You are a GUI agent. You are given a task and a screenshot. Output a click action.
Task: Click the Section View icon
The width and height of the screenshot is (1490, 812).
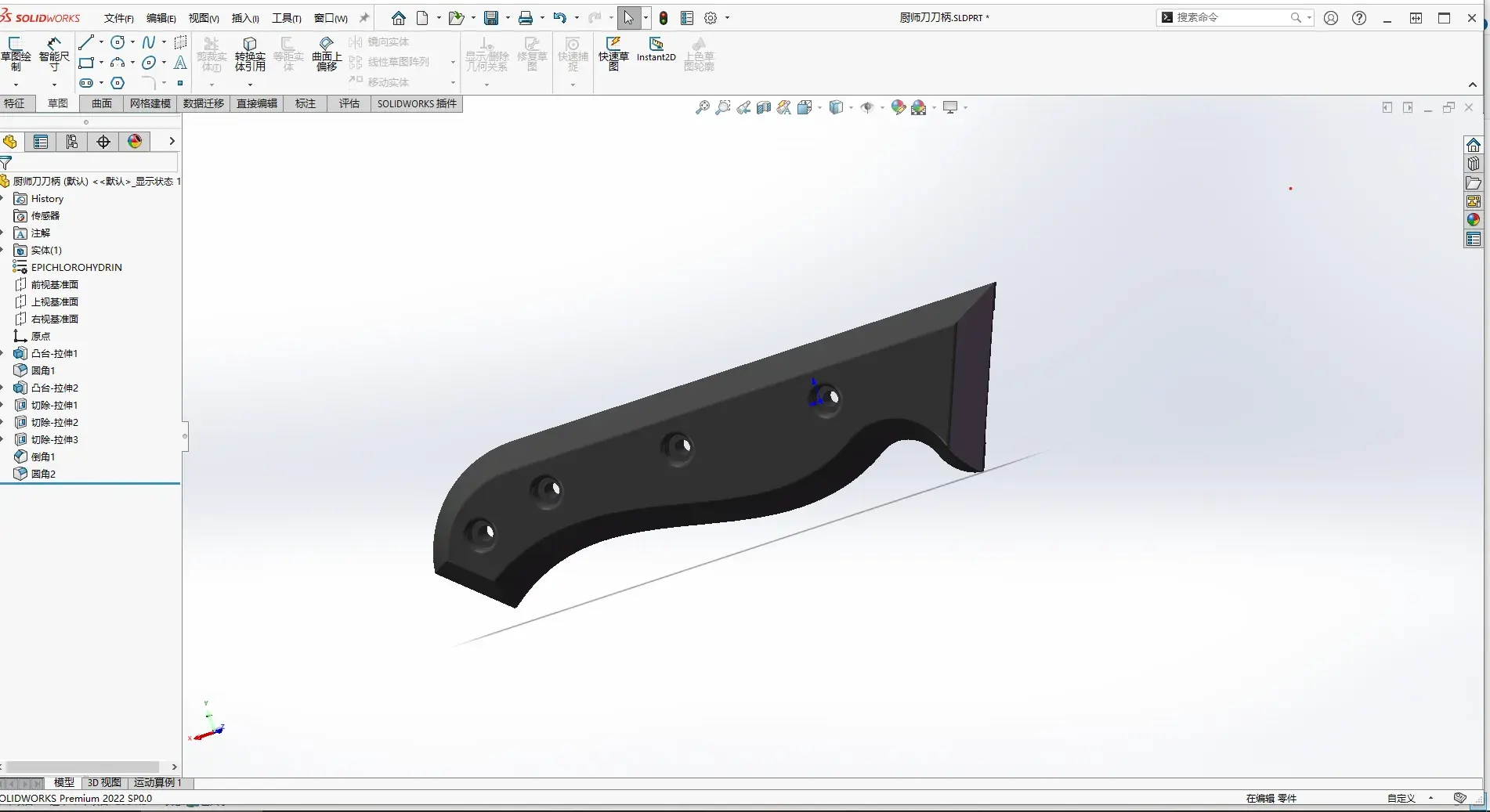(x=764, y=107)
